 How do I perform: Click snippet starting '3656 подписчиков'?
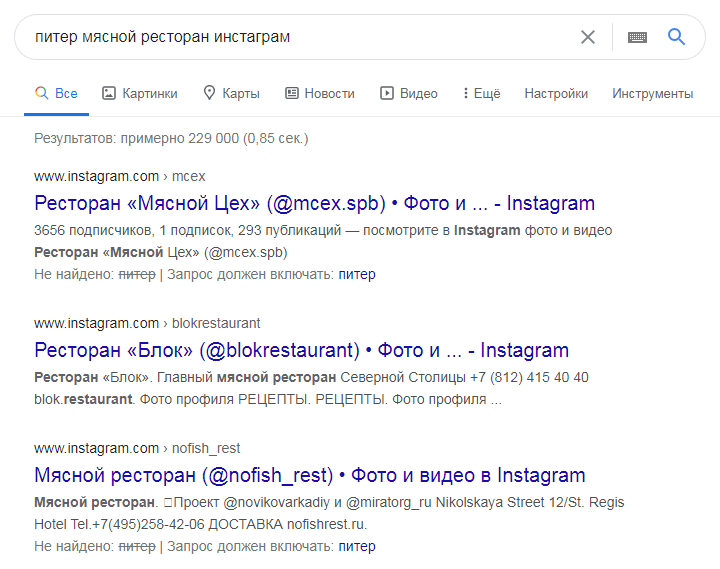323,230
